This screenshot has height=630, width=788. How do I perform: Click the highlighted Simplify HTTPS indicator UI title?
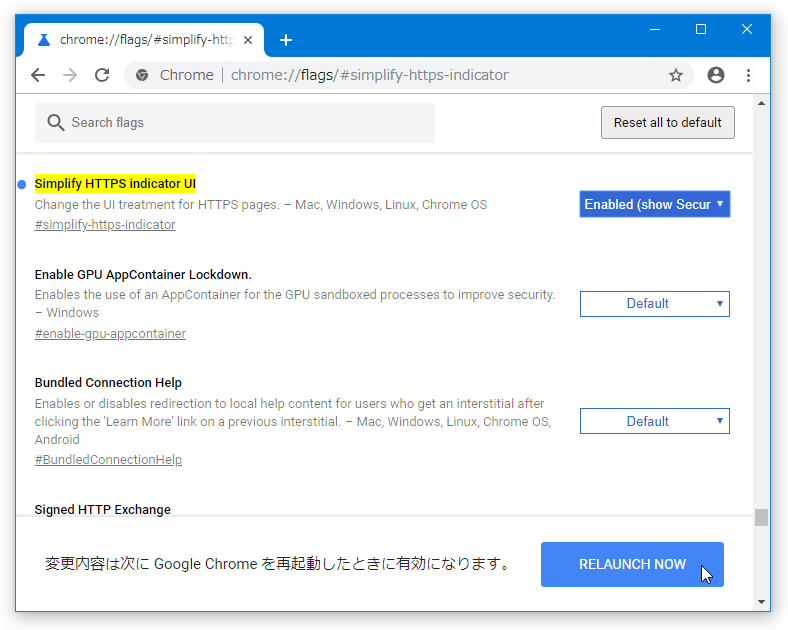point(115,184)
